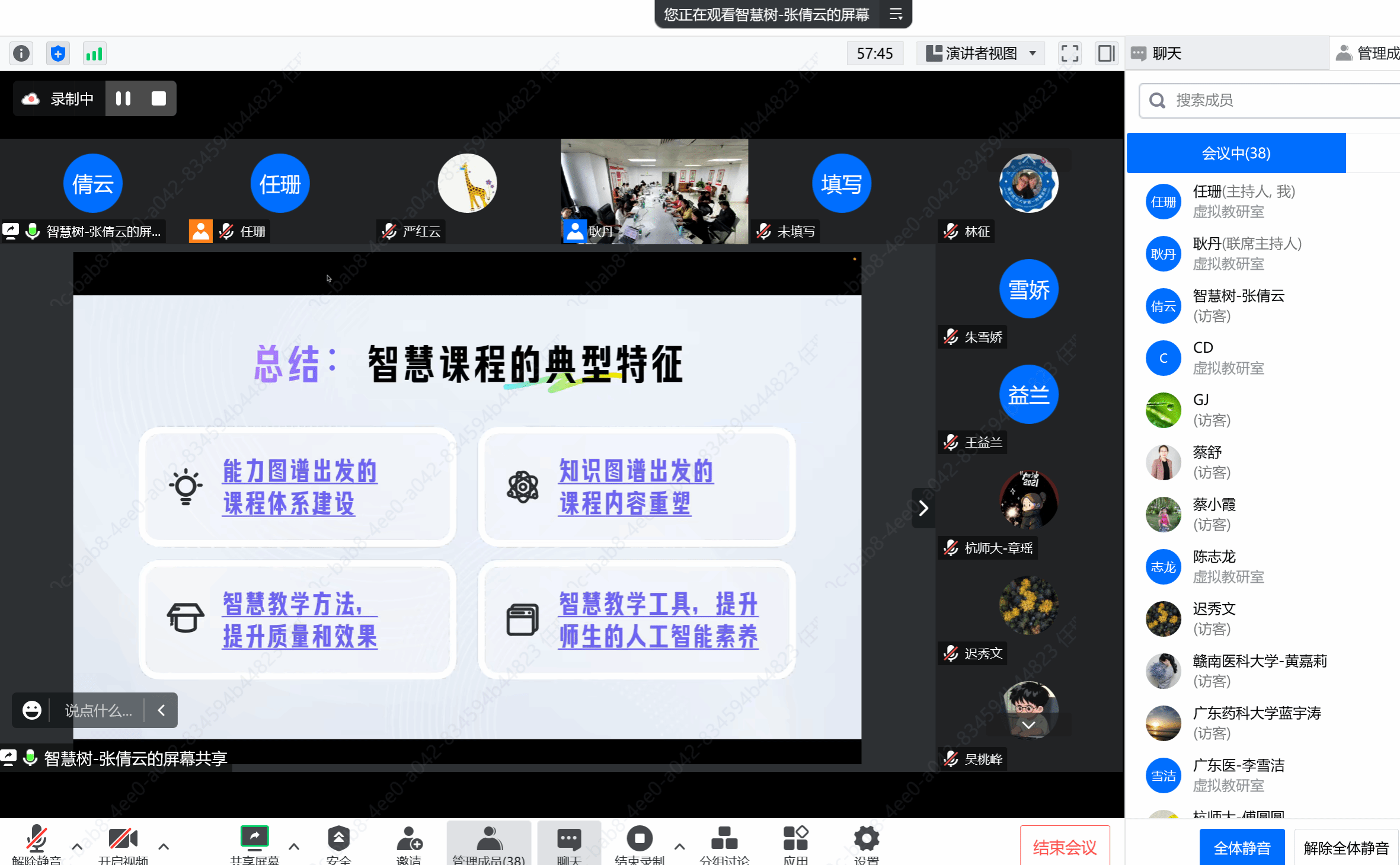Open the 演讲者视图 view dropdown
Screen dimensions: 1400x865
tap(982, 53)
